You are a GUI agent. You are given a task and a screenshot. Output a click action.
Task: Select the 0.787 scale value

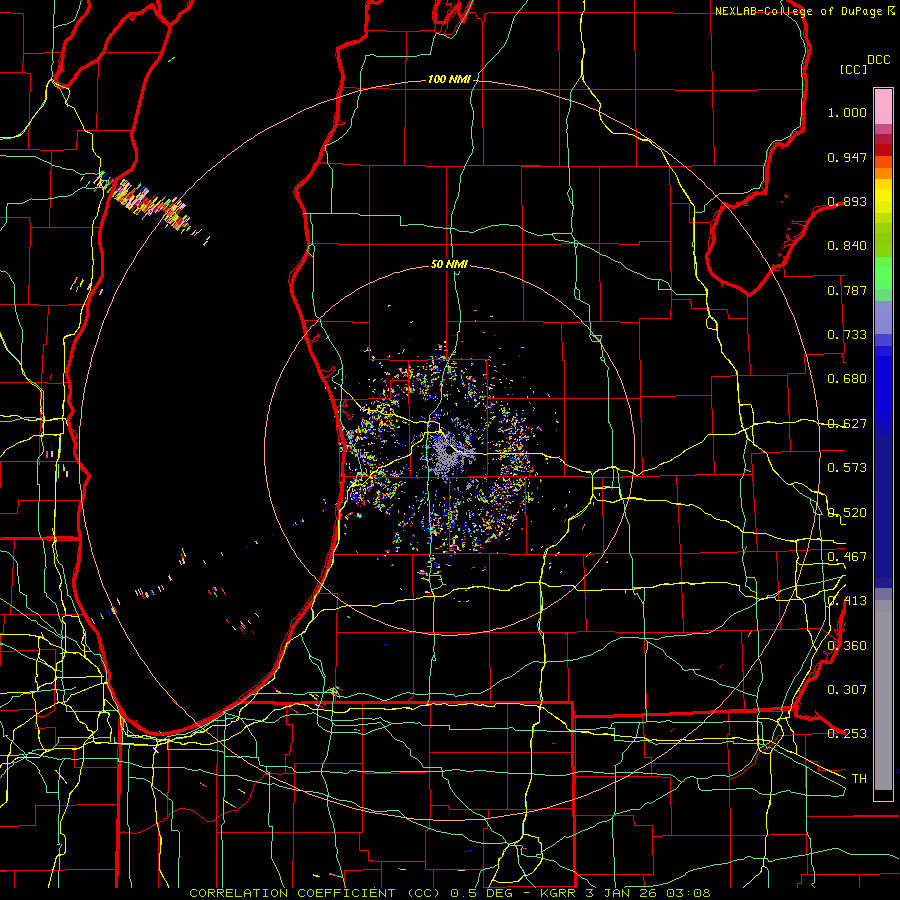pos(847,290)
